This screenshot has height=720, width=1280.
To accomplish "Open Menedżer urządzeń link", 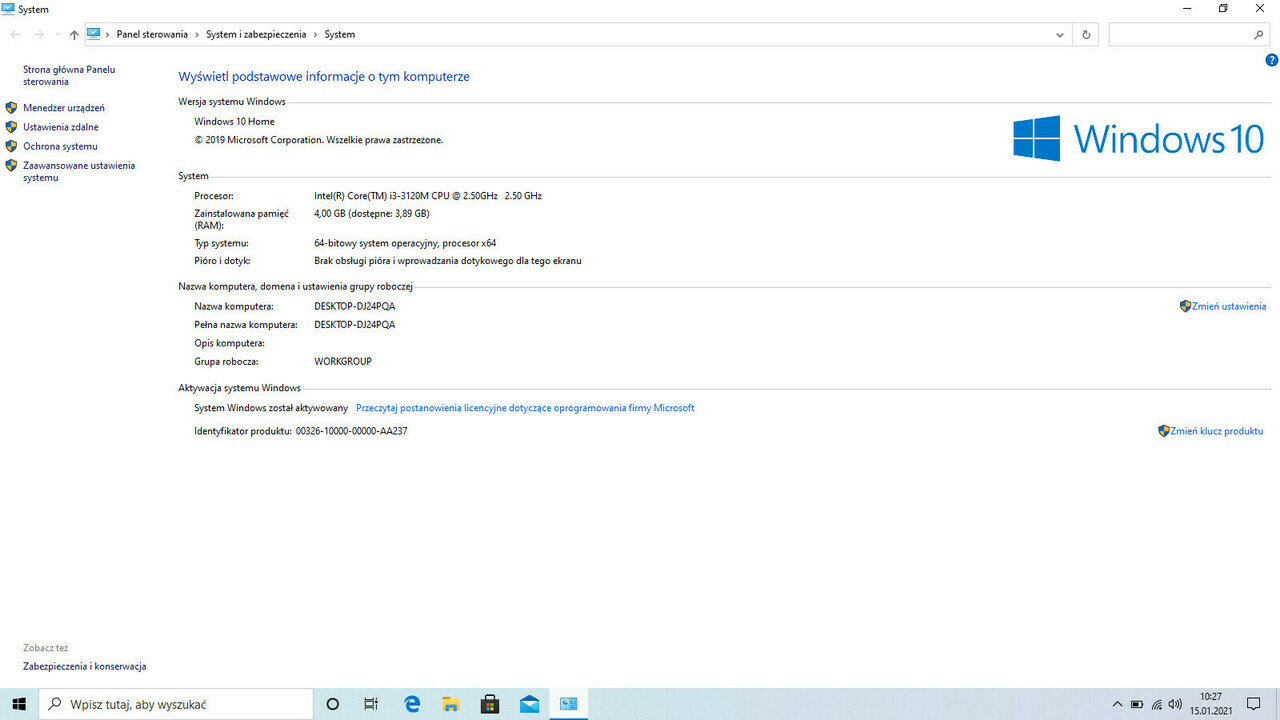I will (x=64, y=108).
